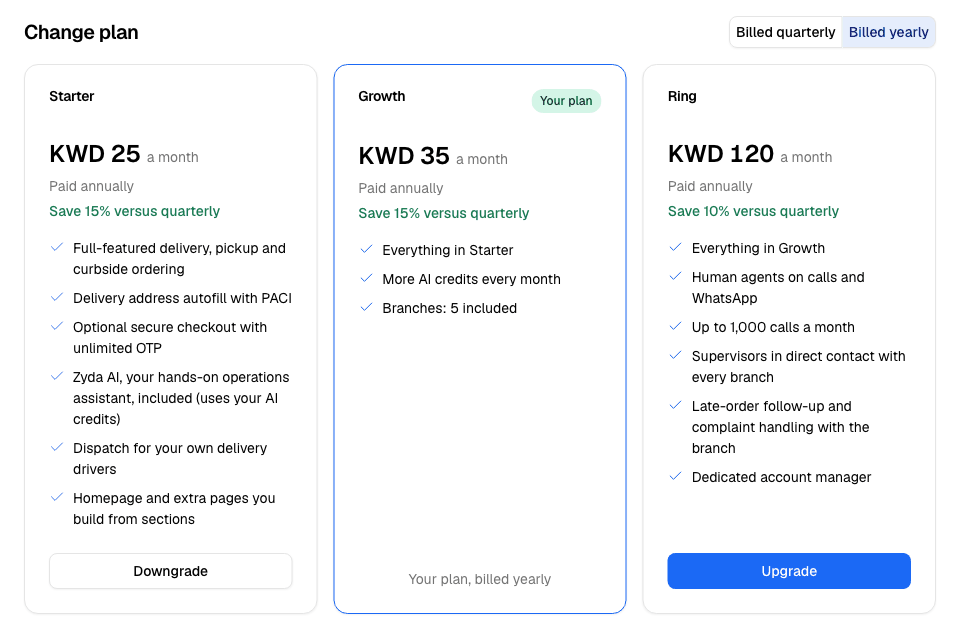Click checkmark beside Dispatch for delivery drivers
The image size is (960, 640).
point(57,448)
